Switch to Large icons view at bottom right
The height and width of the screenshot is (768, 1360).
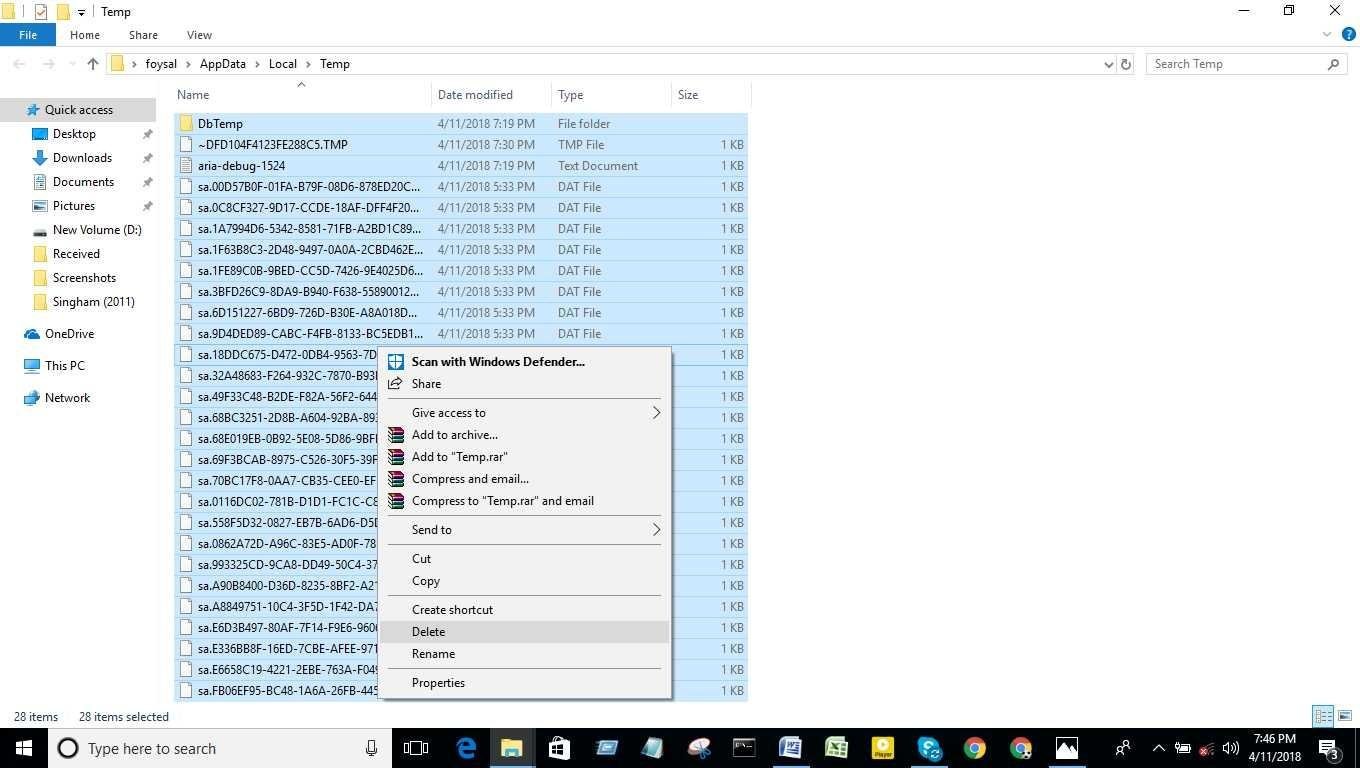point(1344,716)
